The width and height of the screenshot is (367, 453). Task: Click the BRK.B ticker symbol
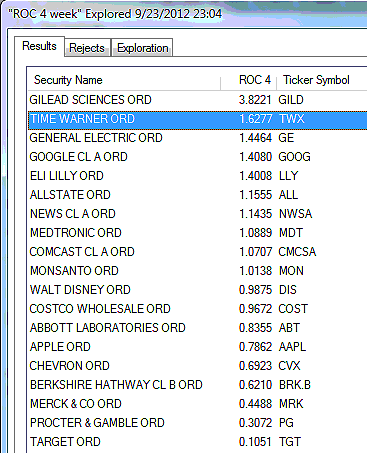tap(295, 385)
